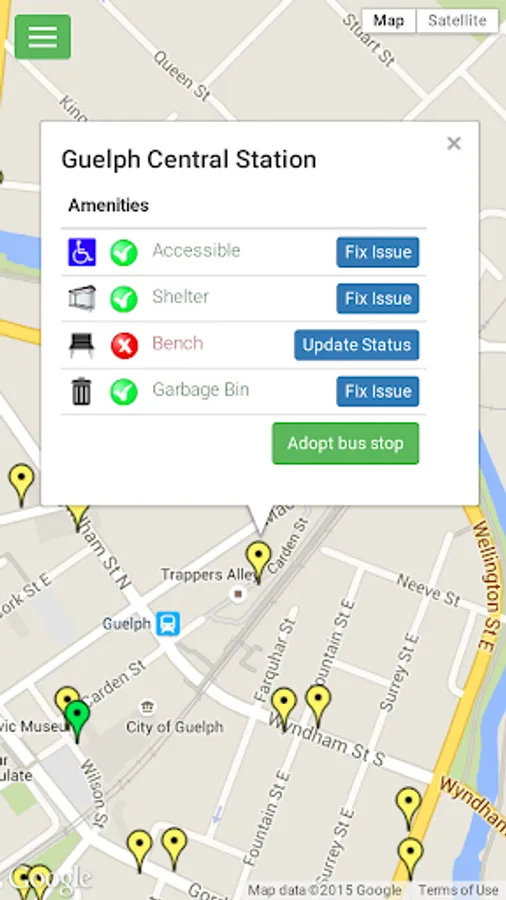The image size is (506, 900).
Task: Fix issue for Accessible amenity
Action: point(378,252)
